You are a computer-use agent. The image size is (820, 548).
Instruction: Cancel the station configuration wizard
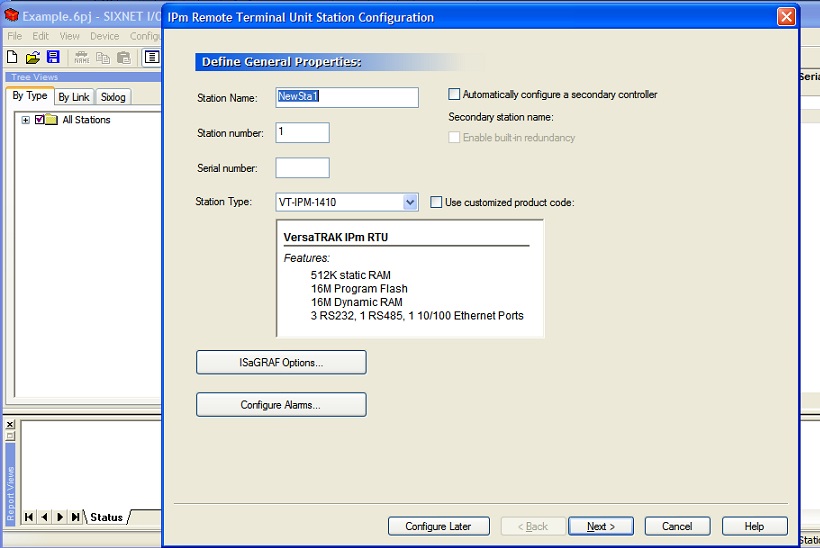(x=677, y=526)
